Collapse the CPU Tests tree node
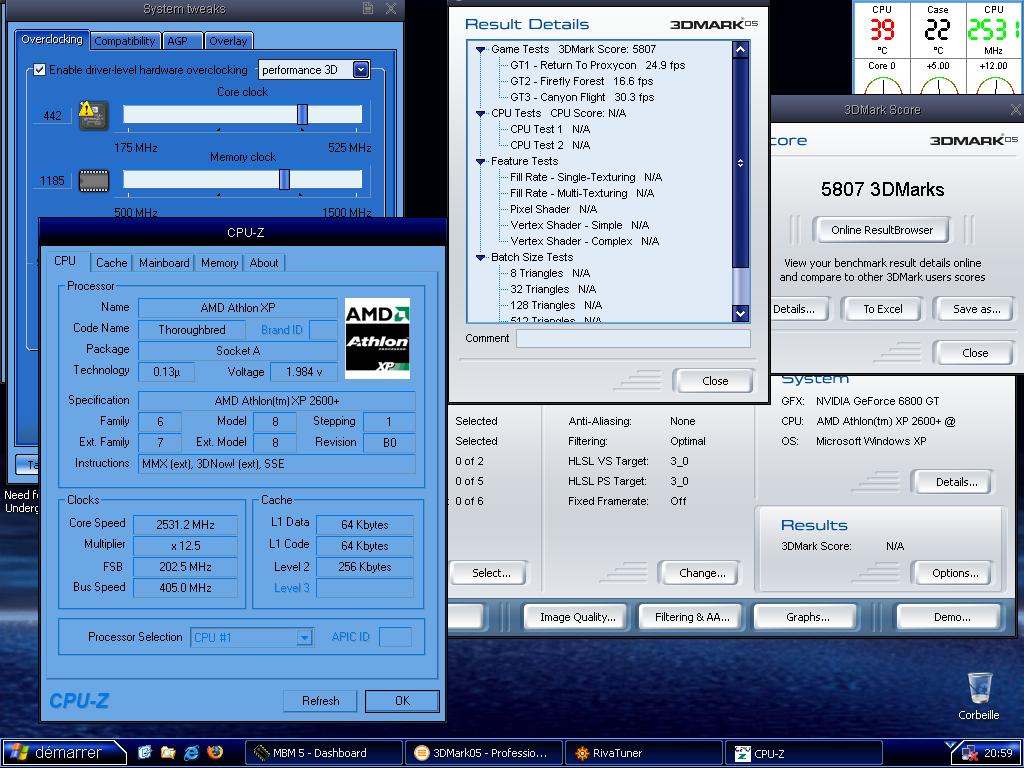 pos(481,114)
